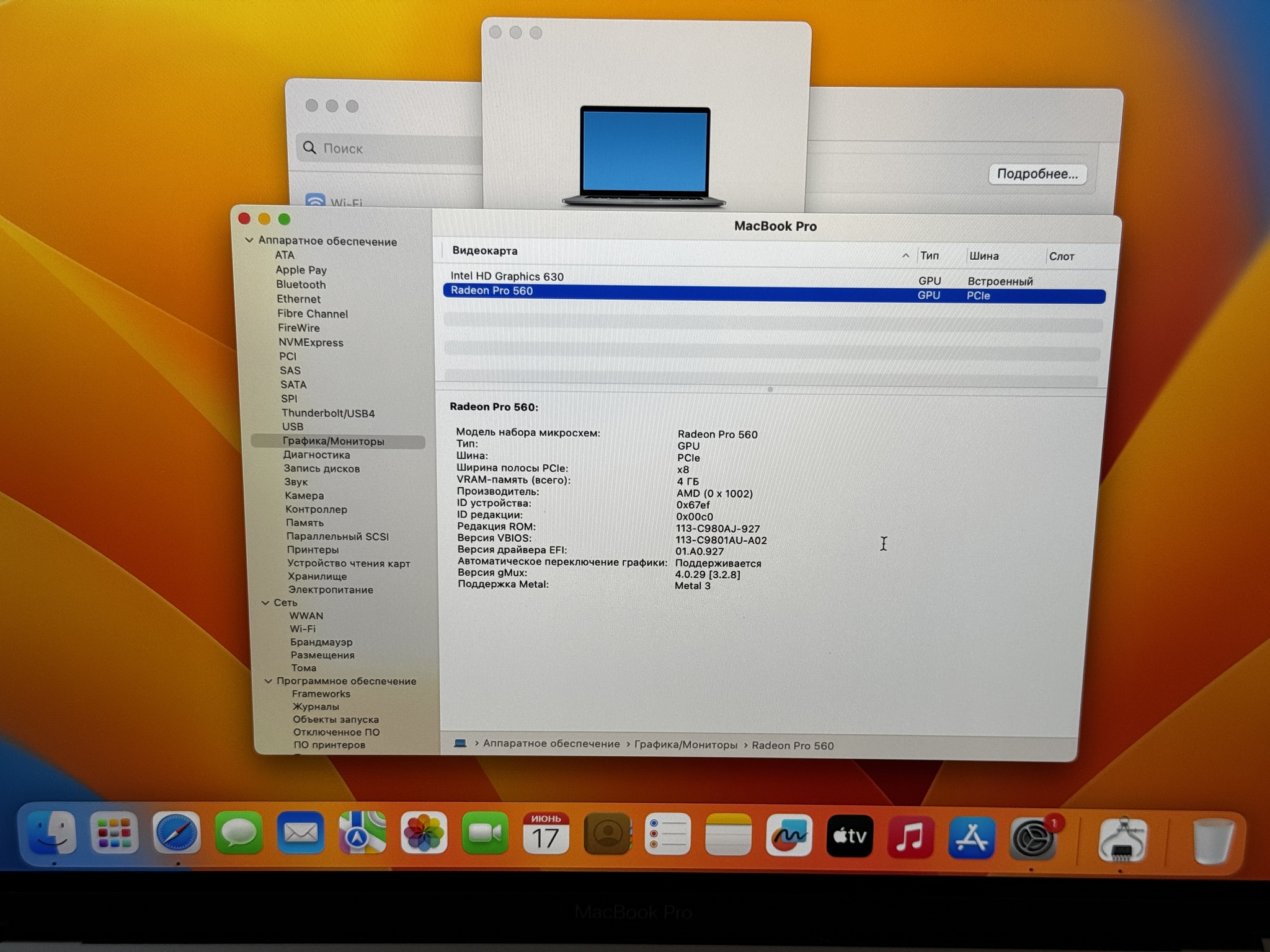Click Графика/Мониторы in the path bar
This screenshot has height=952, width=1270.
click(686, 744)
